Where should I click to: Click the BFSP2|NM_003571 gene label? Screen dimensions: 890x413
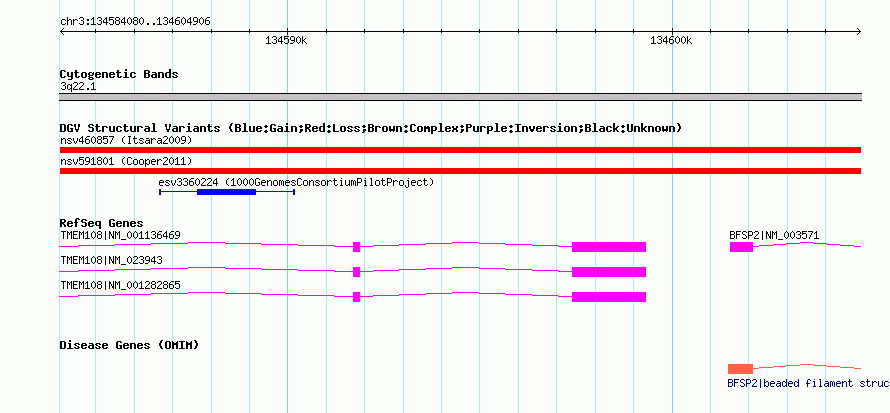pyautogui.click(x=774, y=235)
